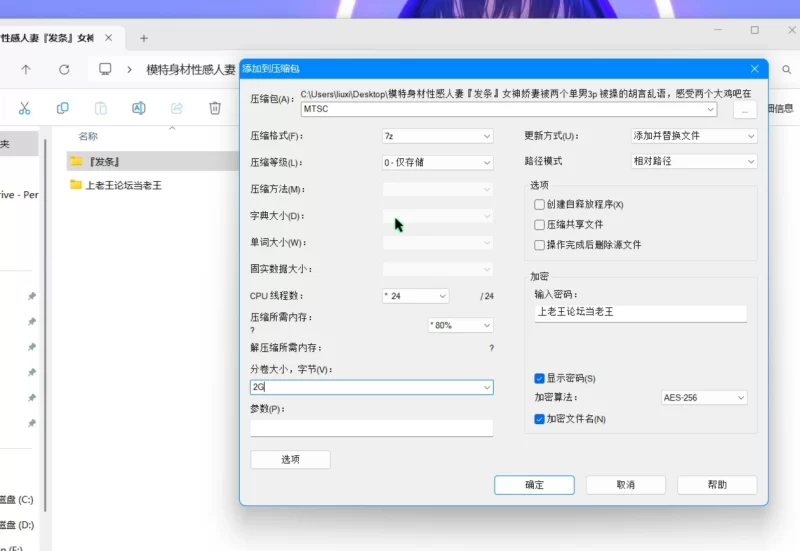Select the (C:) drive in Explorer sidebar
800x551 pixels.
[x=17, y=499]
